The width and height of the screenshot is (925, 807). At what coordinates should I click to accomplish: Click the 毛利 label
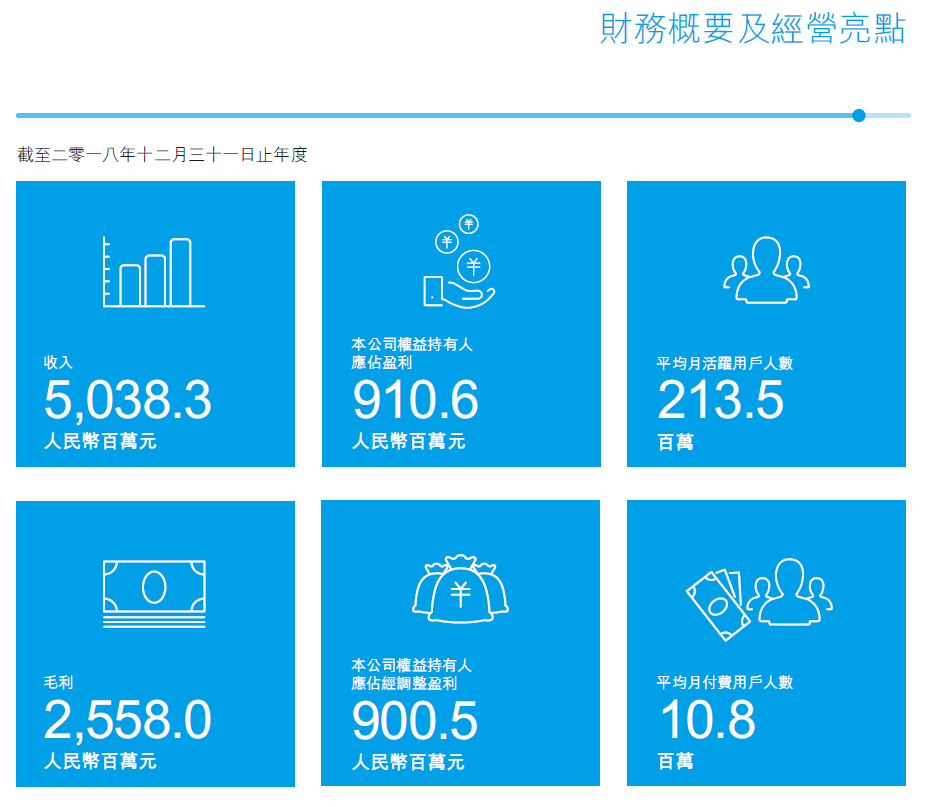(x=58, y=683)
